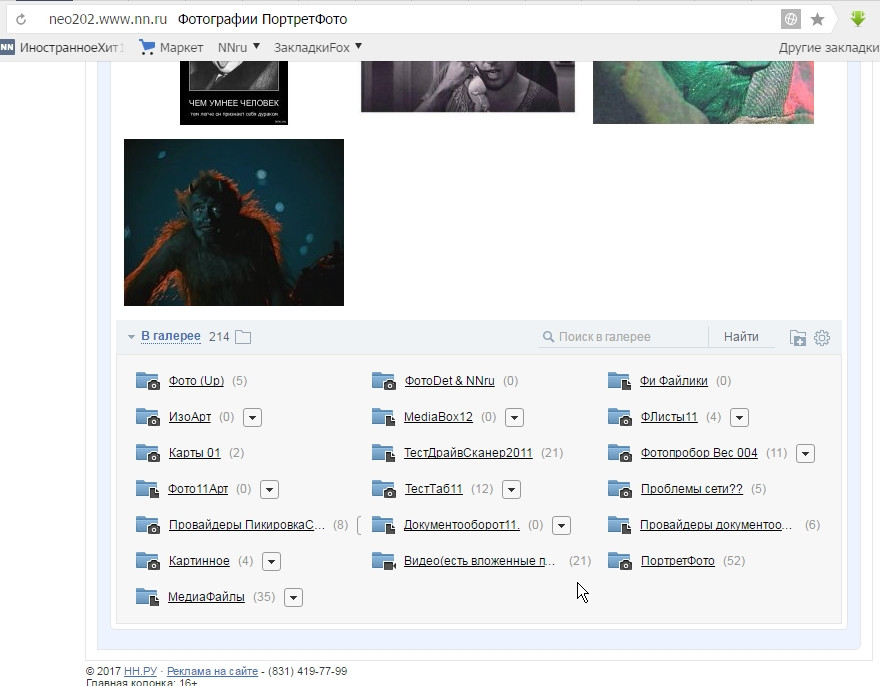
Task: Click folder icon of МедиаФайлы
Action: point(148,596)
